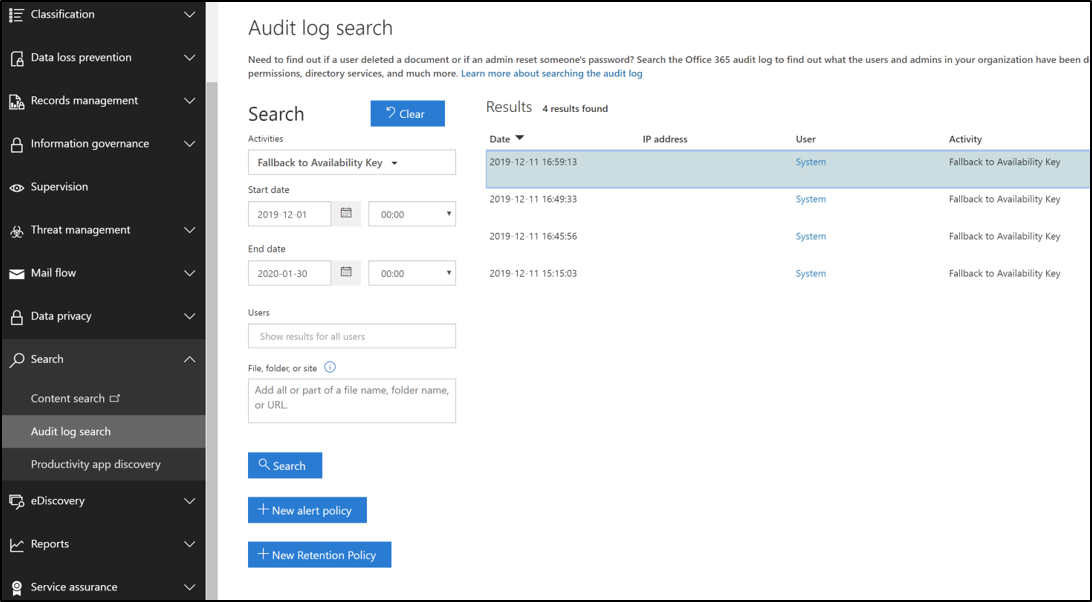This screenshot has width=1092, height=602.
Task: Click the System user link for 16:59:13 entry
Action: coord(811,162)
